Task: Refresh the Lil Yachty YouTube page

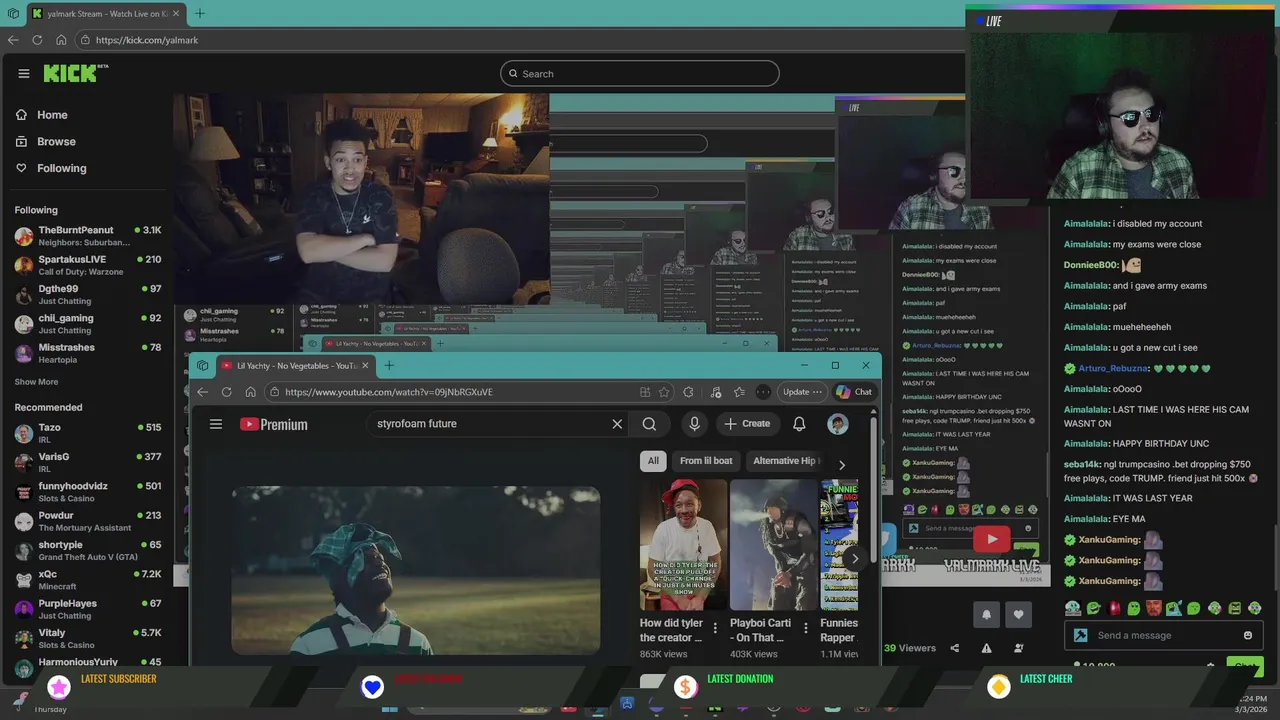Action: point(226,392)
